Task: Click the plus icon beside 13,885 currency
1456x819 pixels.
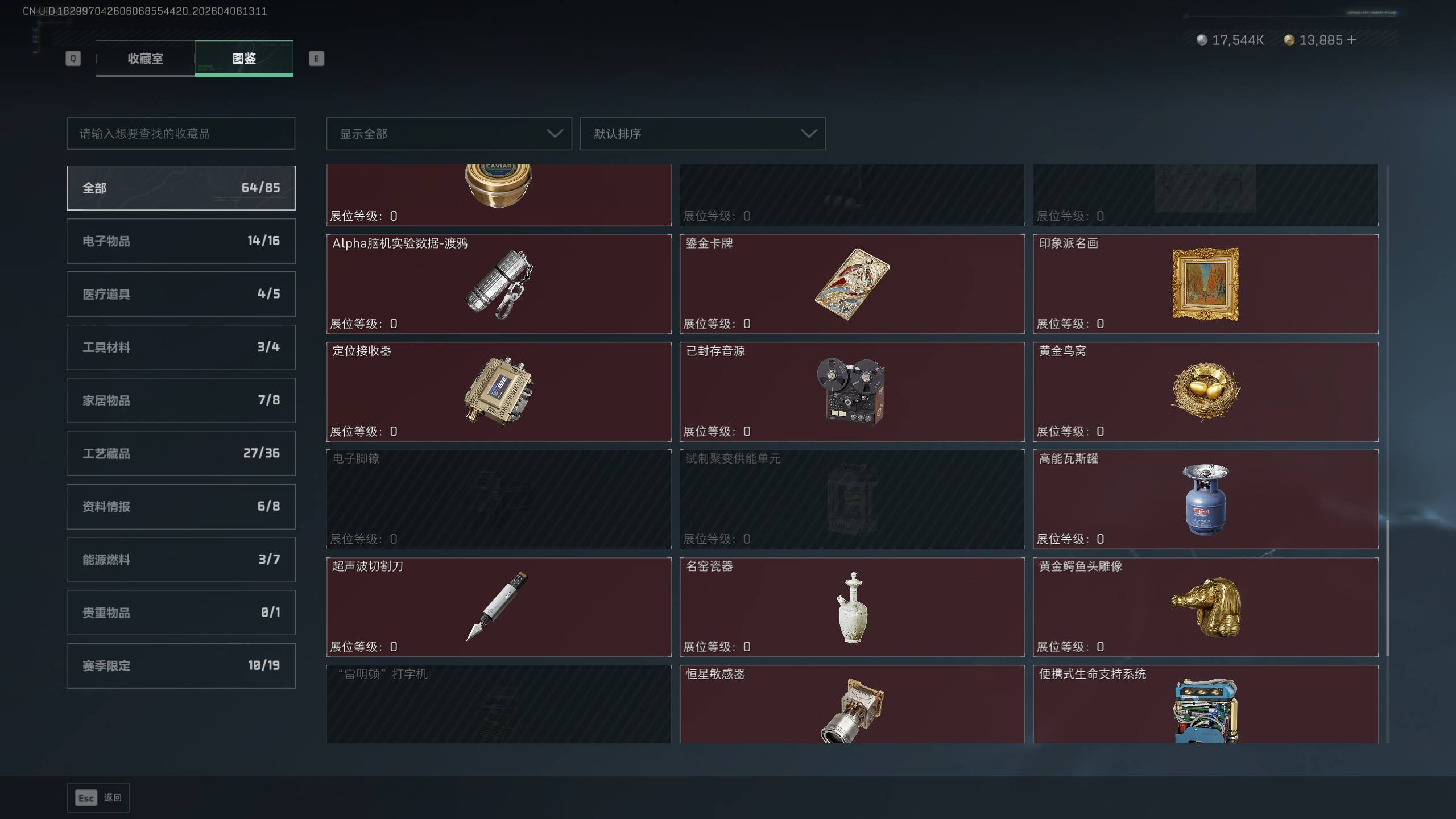Action: pos(1352,40)
